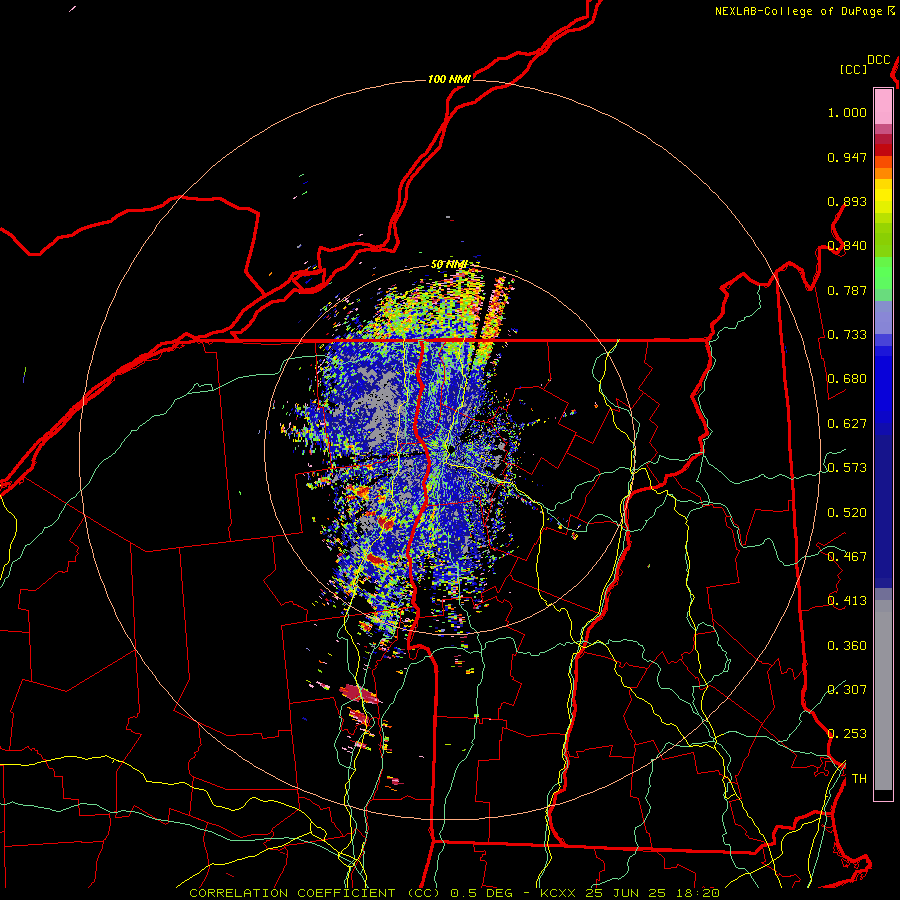
Task: Click the 0.520 legend value
Action: pos(847,513)
